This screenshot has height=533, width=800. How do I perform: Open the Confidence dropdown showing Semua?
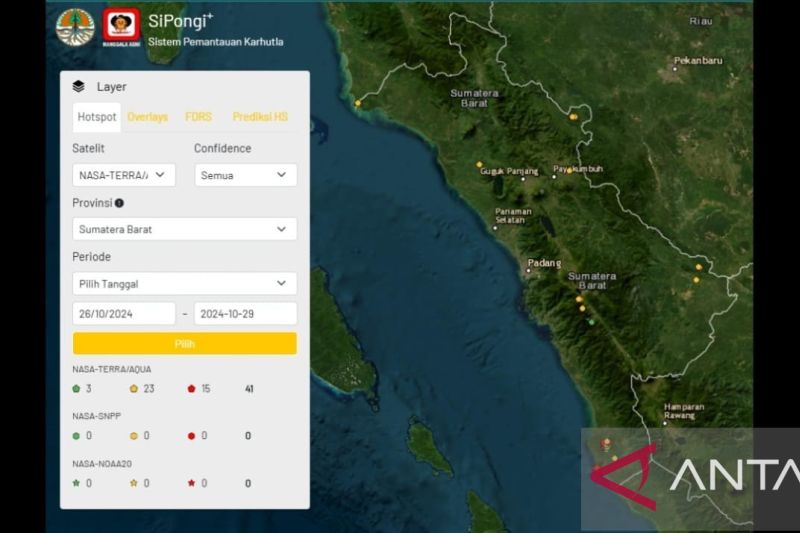click(x=245, y=175)
